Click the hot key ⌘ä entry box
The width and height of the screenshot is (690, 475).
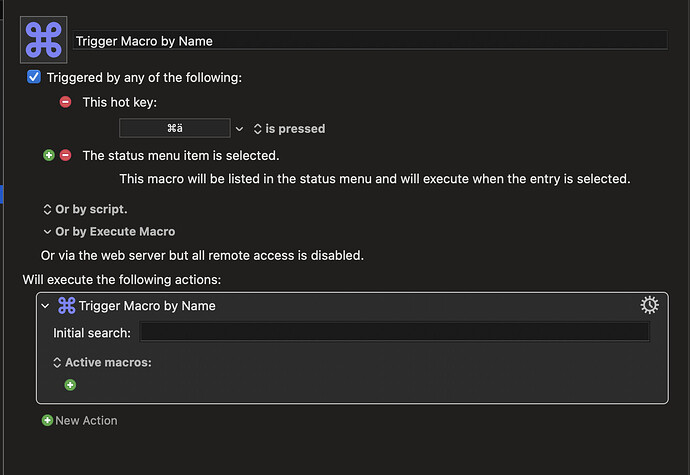(x=175, y=129)
